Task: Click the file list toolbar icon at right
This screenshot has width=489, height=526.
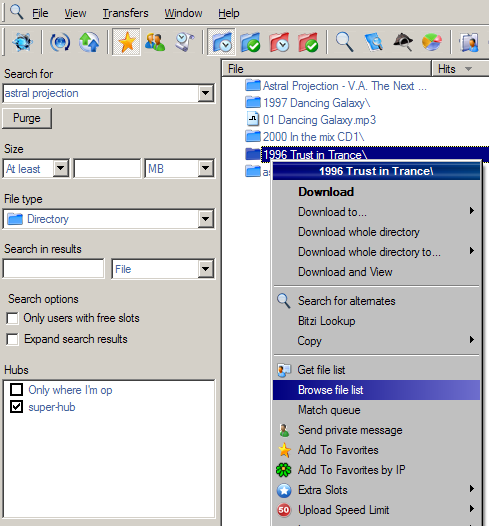Action: (469, 42)
